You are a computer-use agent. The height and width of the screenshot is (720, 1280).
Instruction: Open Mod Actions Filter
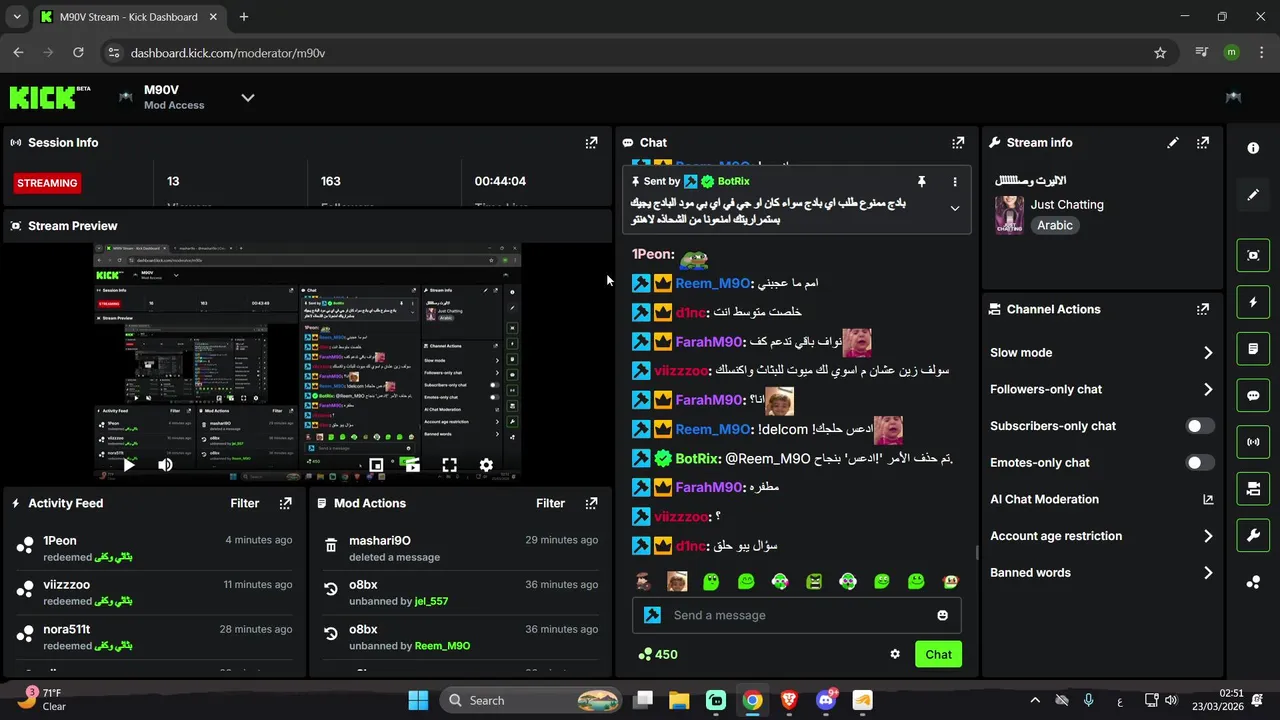(550, 503)
